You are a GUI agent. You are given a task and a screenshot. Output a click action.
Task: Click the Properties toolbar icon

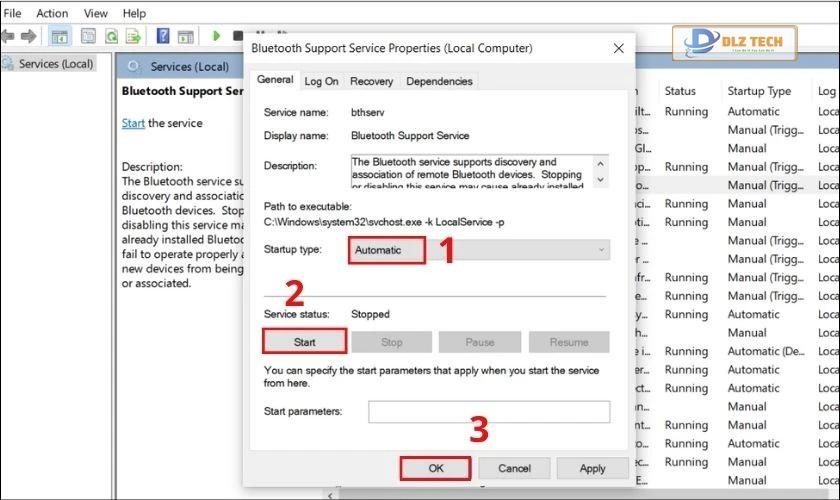(x=88, y=36)
